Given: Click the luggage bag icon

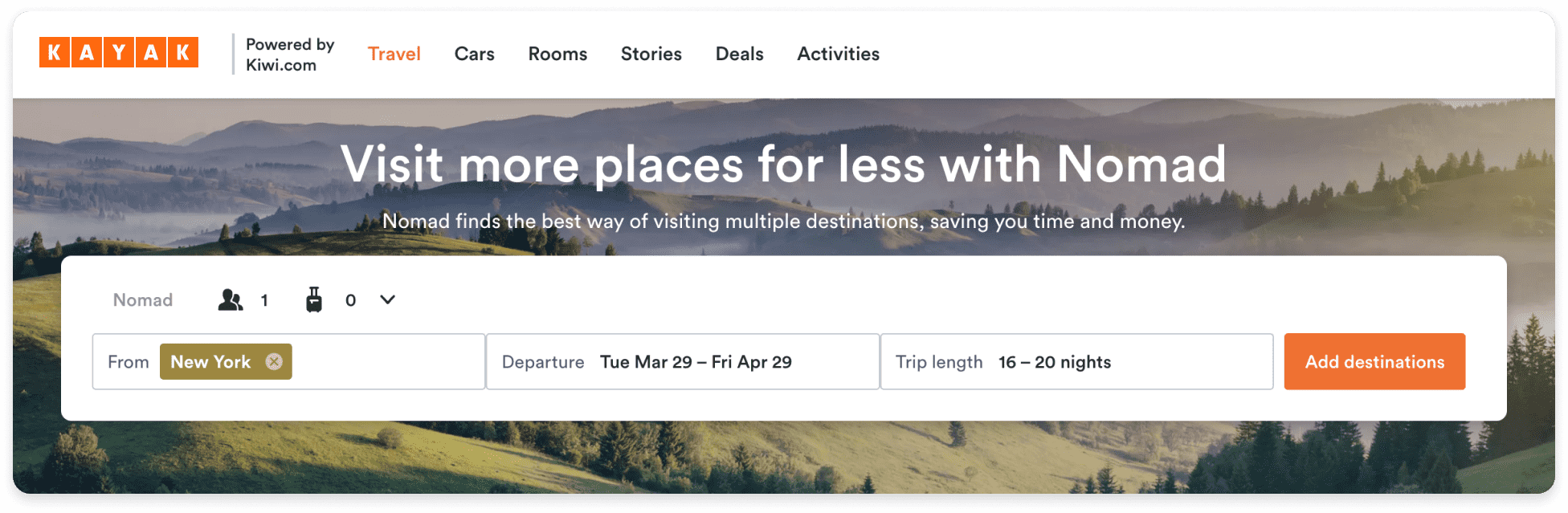Looking at the screenshot, I should 314,299.
